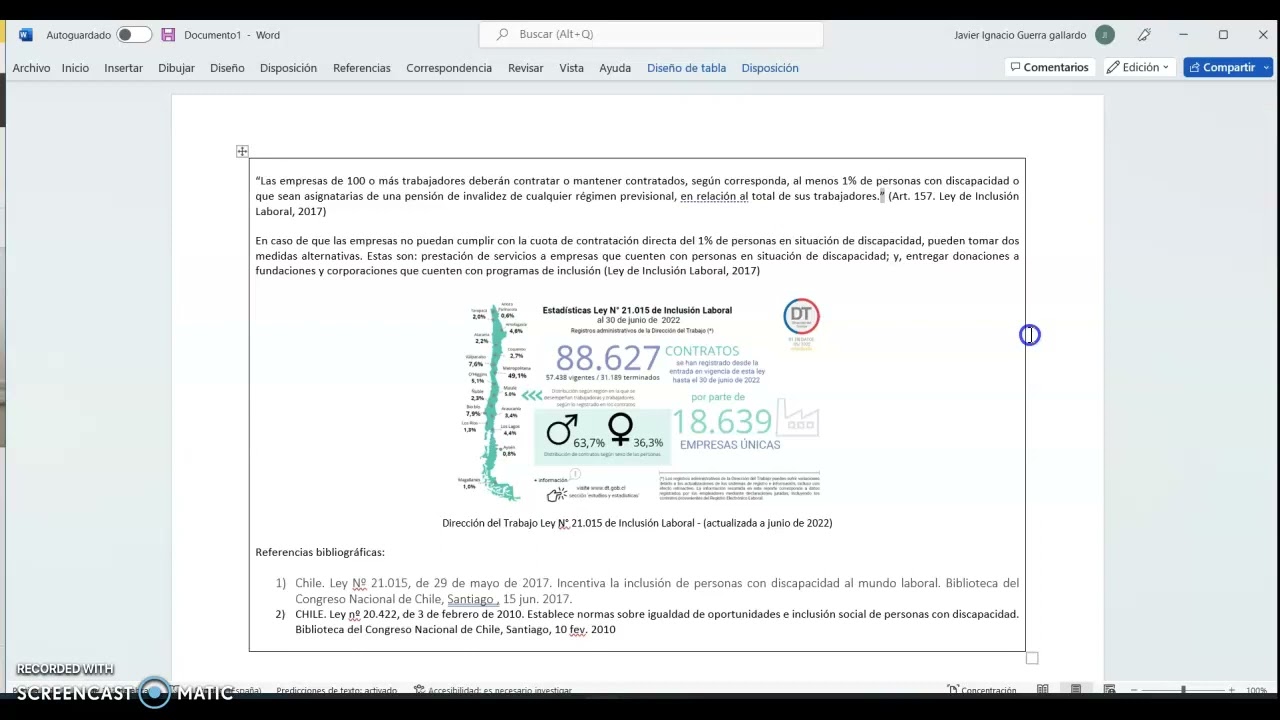Open the Vista tab
Viewport: 1280px width, 720px height.
pyautogui.click(x=571, y=68)
